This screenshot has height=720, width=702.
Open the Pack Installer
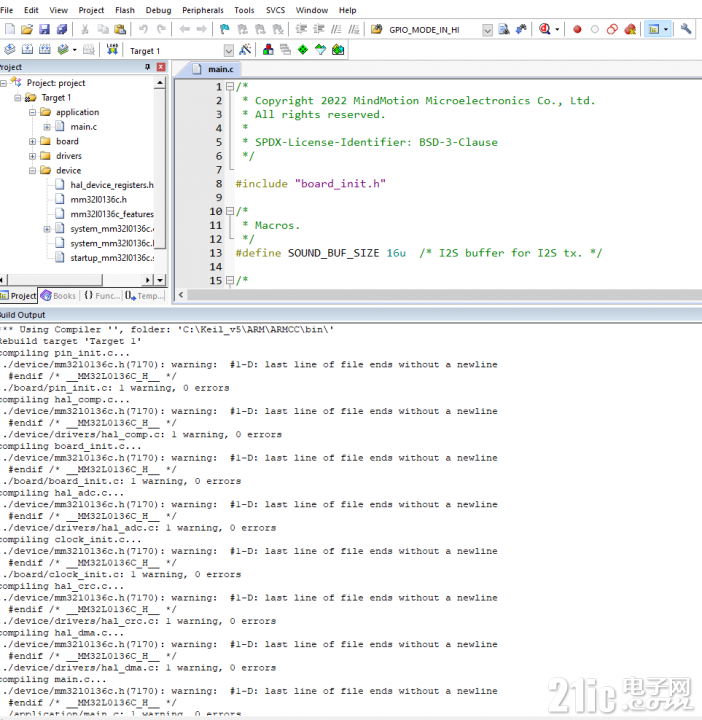click(x=338, y=50)
